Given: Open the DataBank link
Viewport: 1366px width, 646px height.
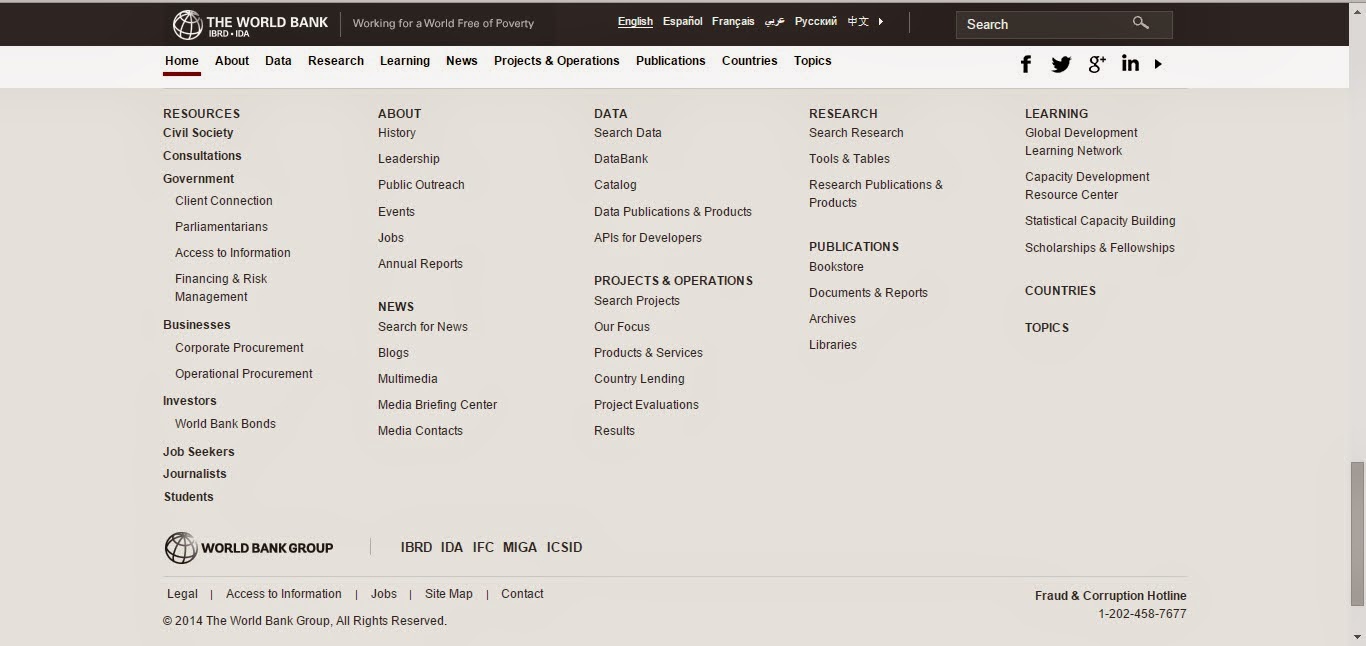Looking at the screenshot, I should pos(621,159).
